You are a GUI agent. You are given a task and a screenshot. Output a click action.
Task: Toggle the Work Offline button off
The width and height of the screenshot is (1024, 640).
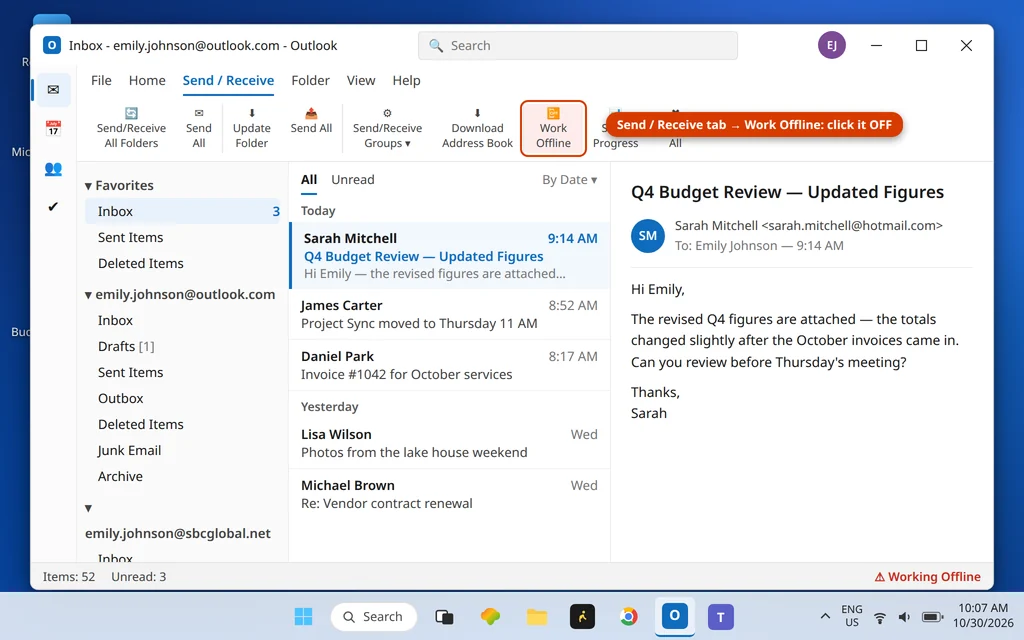tap(553, 128)
